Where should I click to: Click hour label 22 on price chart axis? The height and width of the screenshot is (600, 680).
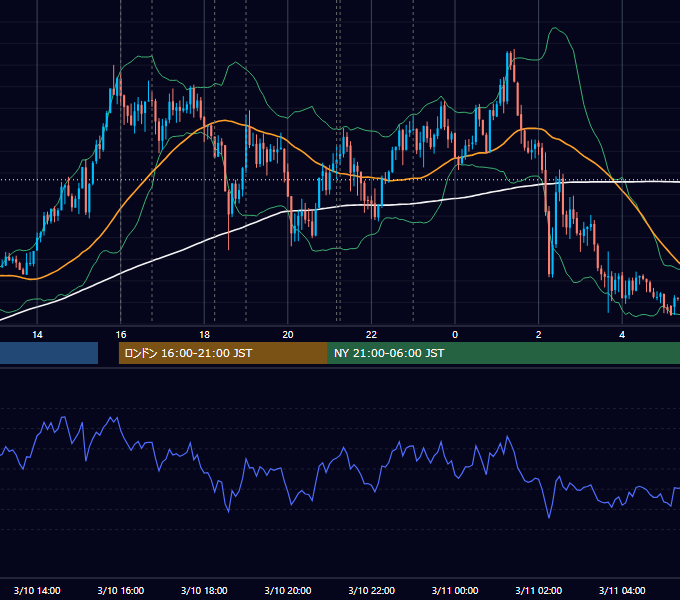pyautogui.click(x=371, y=335)
